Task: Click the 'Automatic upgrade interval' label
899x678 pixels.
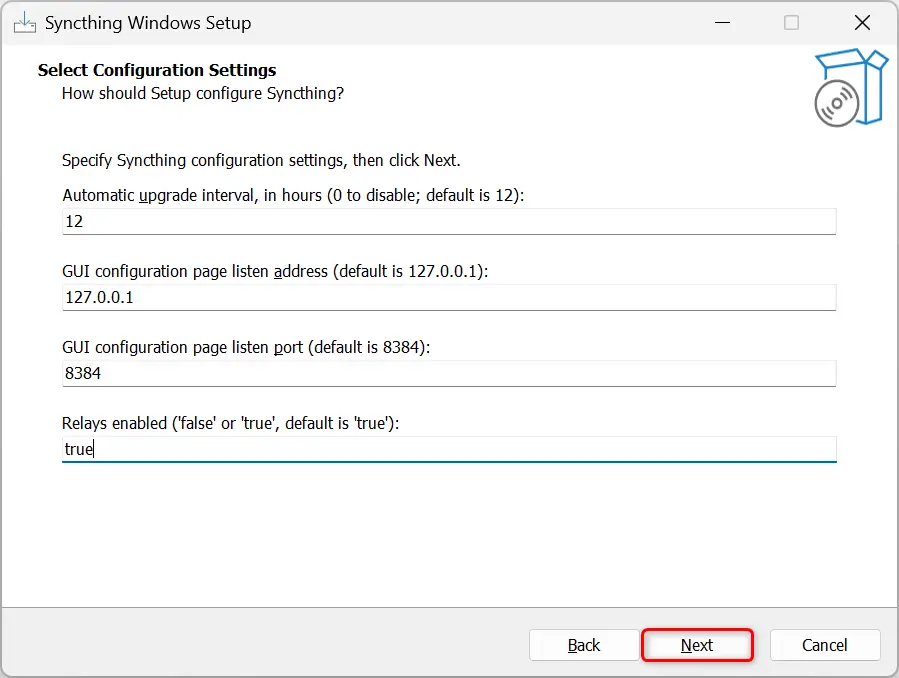Action: 293,195
